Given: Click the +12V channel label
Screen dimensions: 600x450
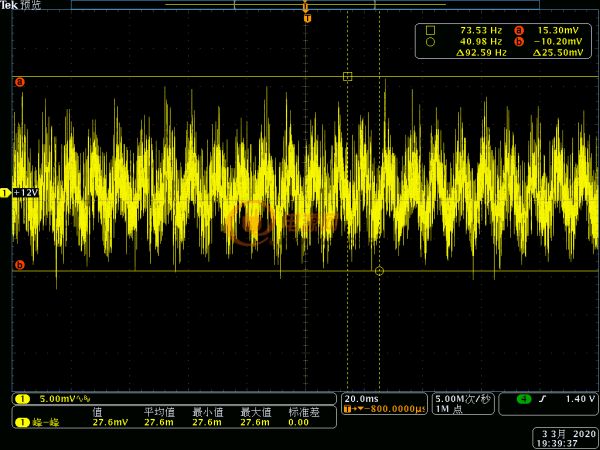Looking at the screenshot, I should (x=26, y=192).
